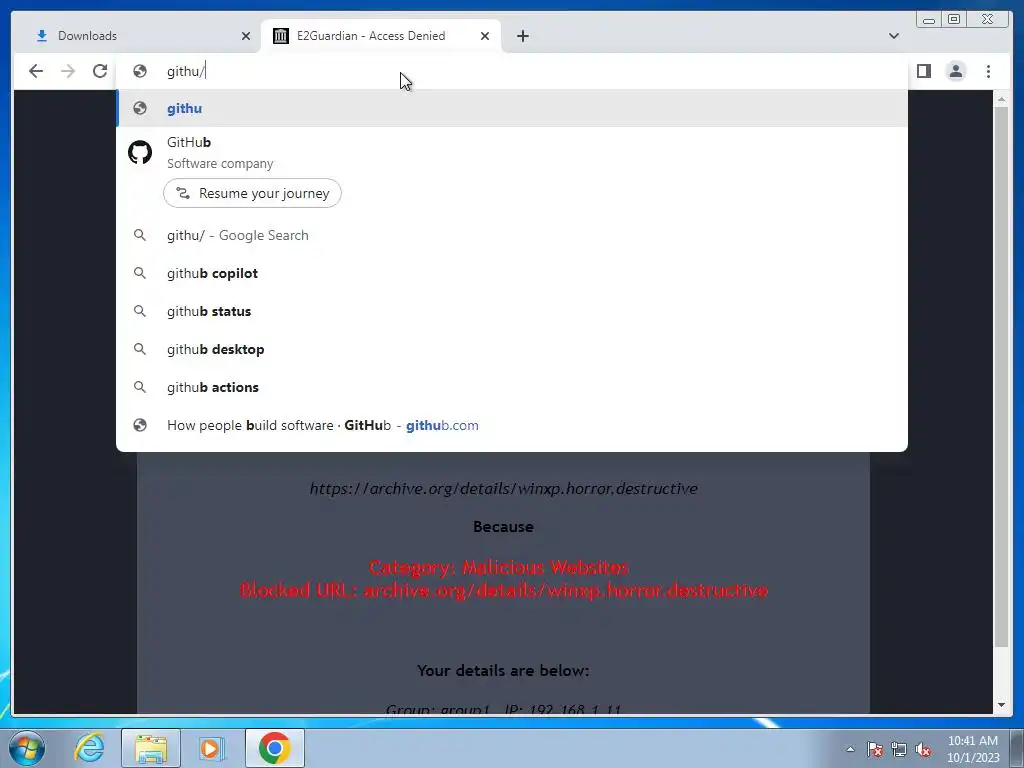
Task: Click Resume your journey chip
Action: point(252,193)
